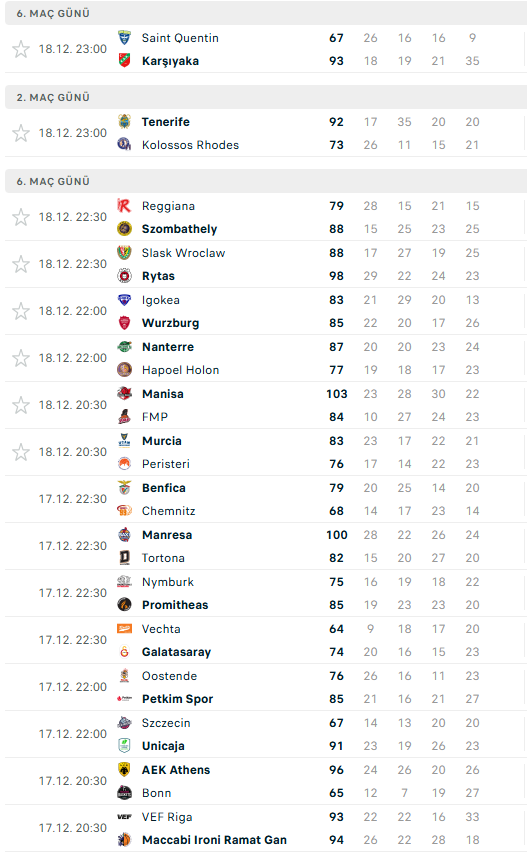Click the Reggiana team logo
This screenshot has width=527, height=855.
(x=124, y=206)
